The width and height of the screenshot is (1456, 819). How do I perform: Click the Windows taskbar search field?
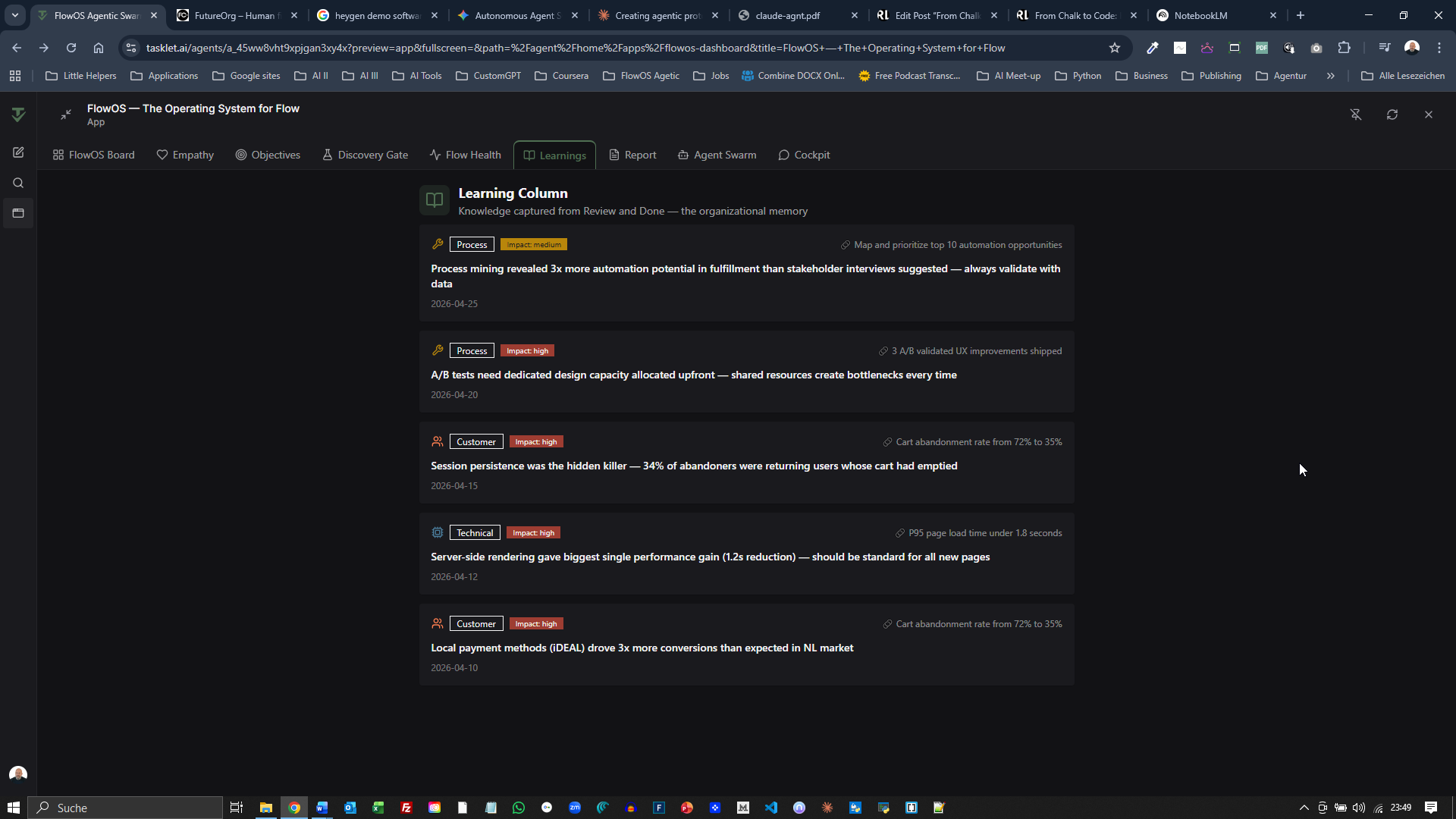click(125, 808)
